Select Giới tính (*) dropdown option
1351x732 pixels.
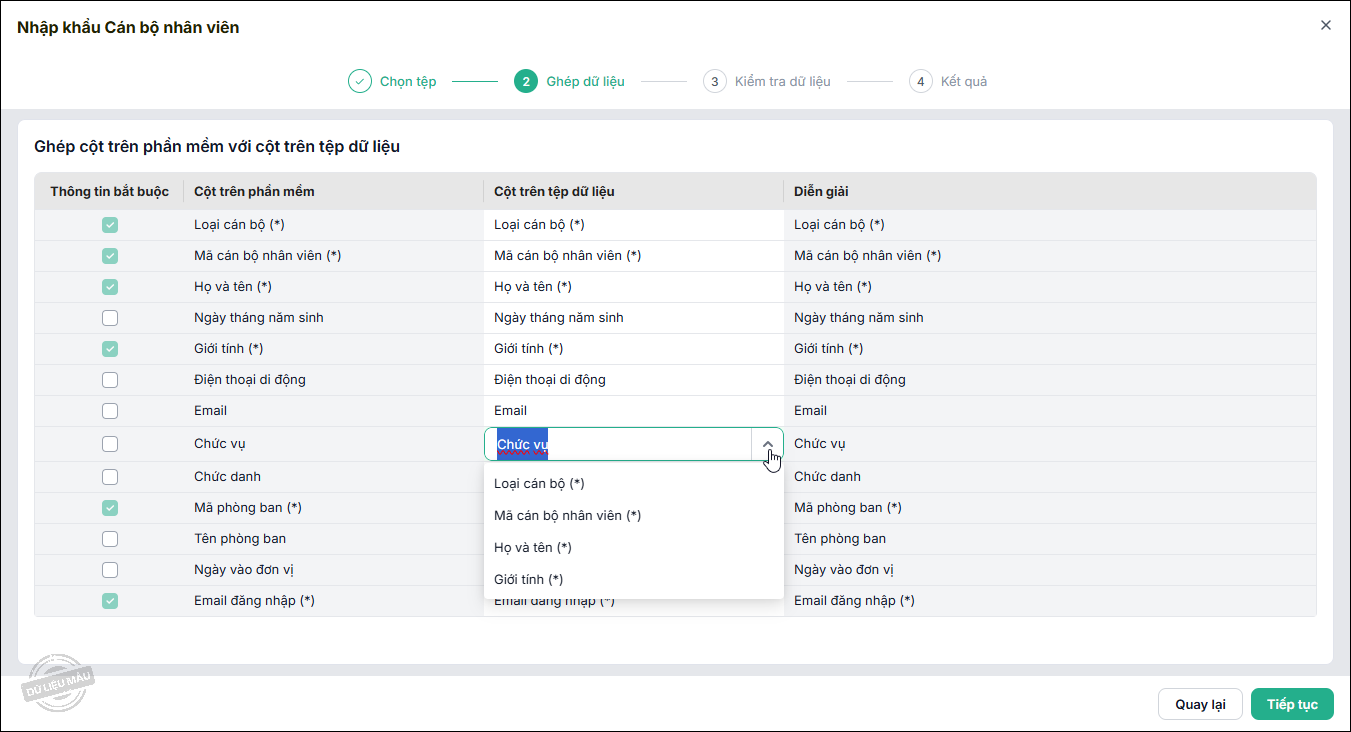click(x=529, y=580)
